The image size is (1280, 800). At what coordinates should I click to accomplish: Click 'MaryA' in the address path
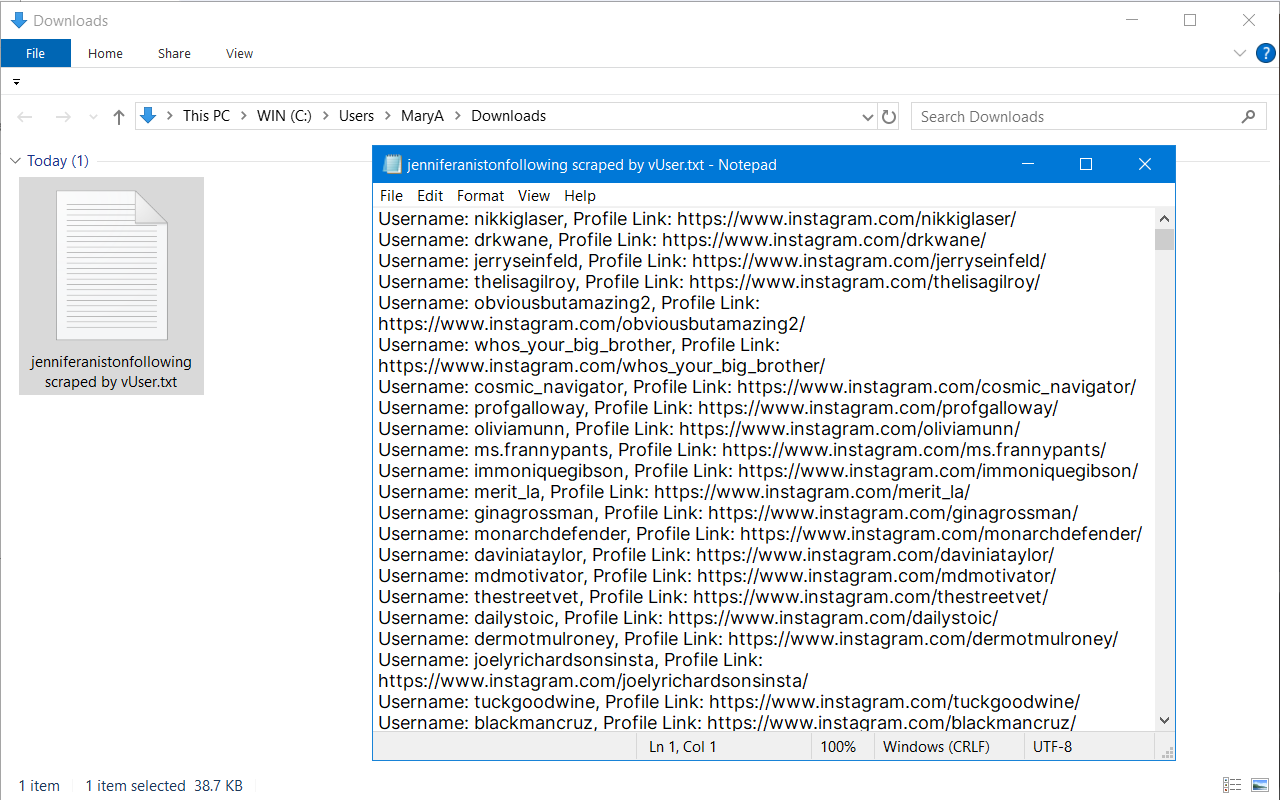(x=422, y=116)
